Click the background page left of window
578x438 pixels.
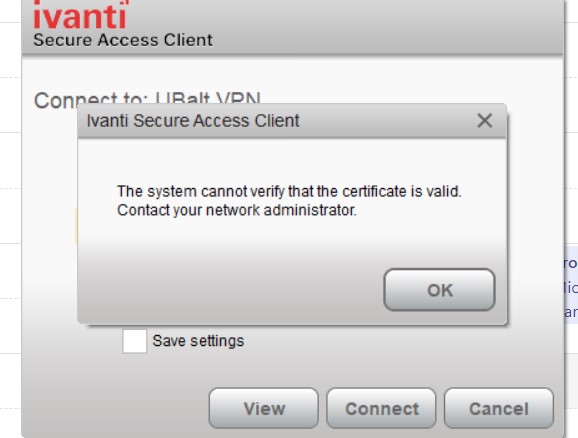point(10,221)
